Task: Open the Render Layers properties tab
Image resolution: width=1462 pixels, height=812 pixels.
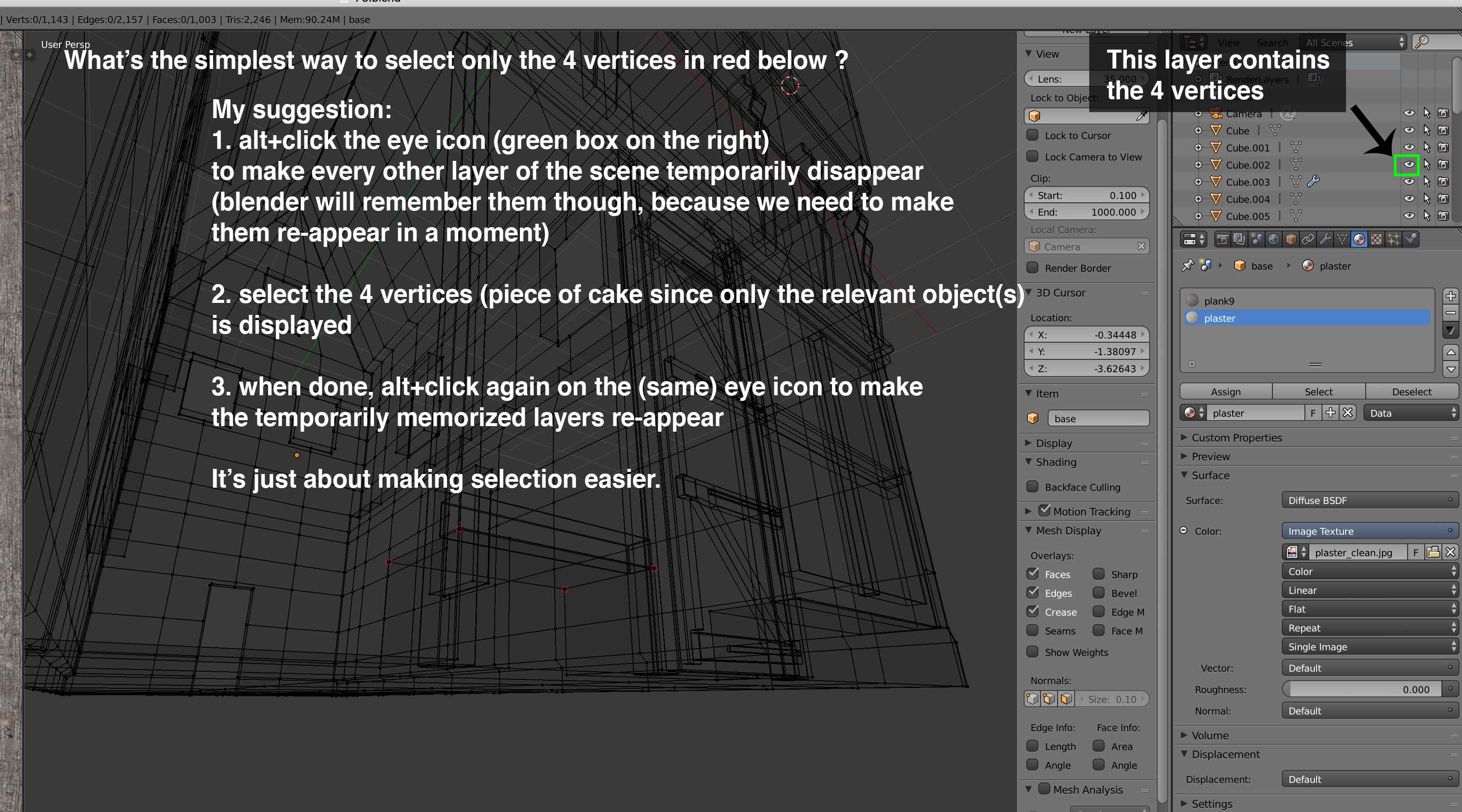Action: coord(1239,240)
